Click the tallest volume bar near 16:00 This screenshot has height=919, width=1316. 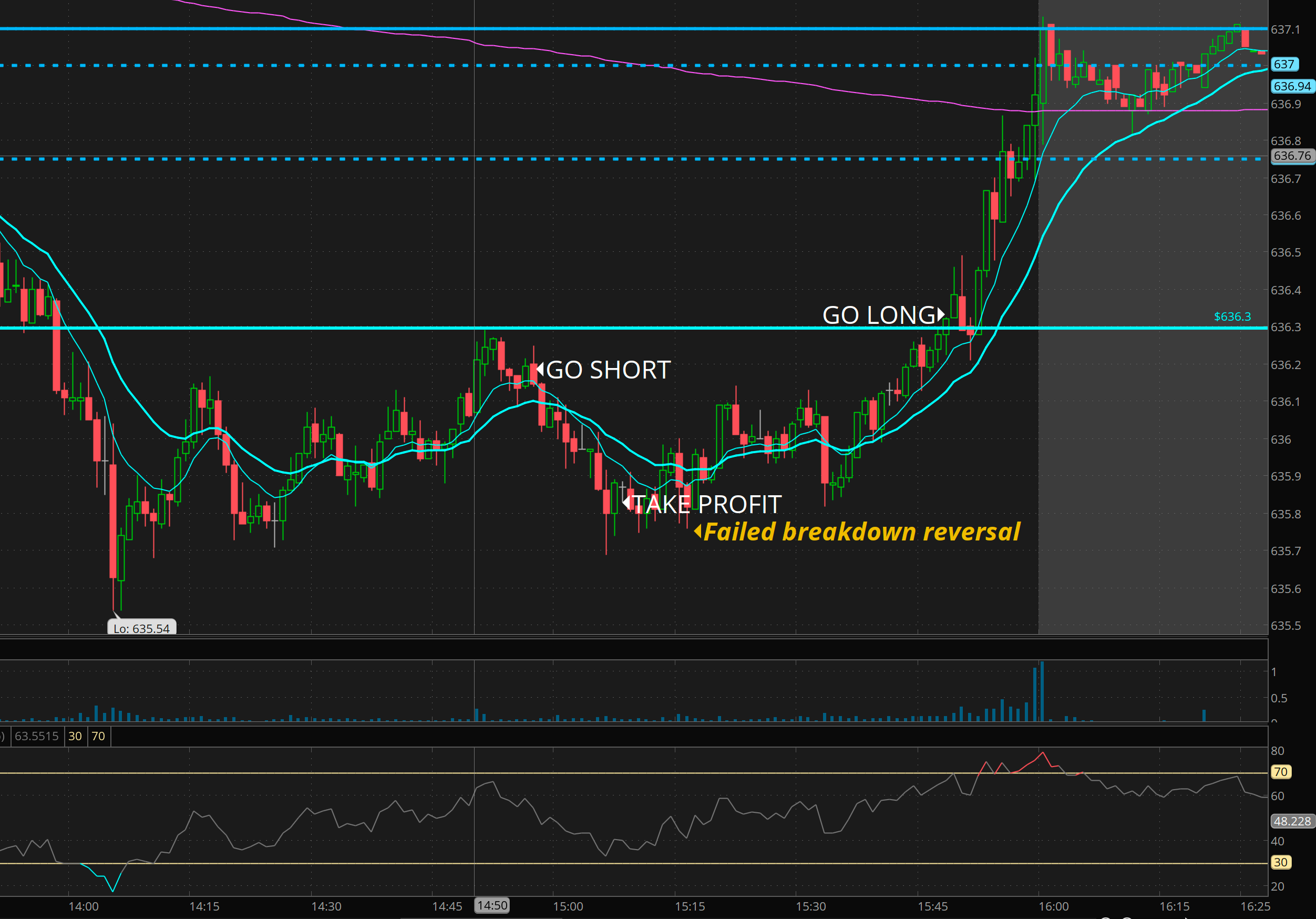1042,691
